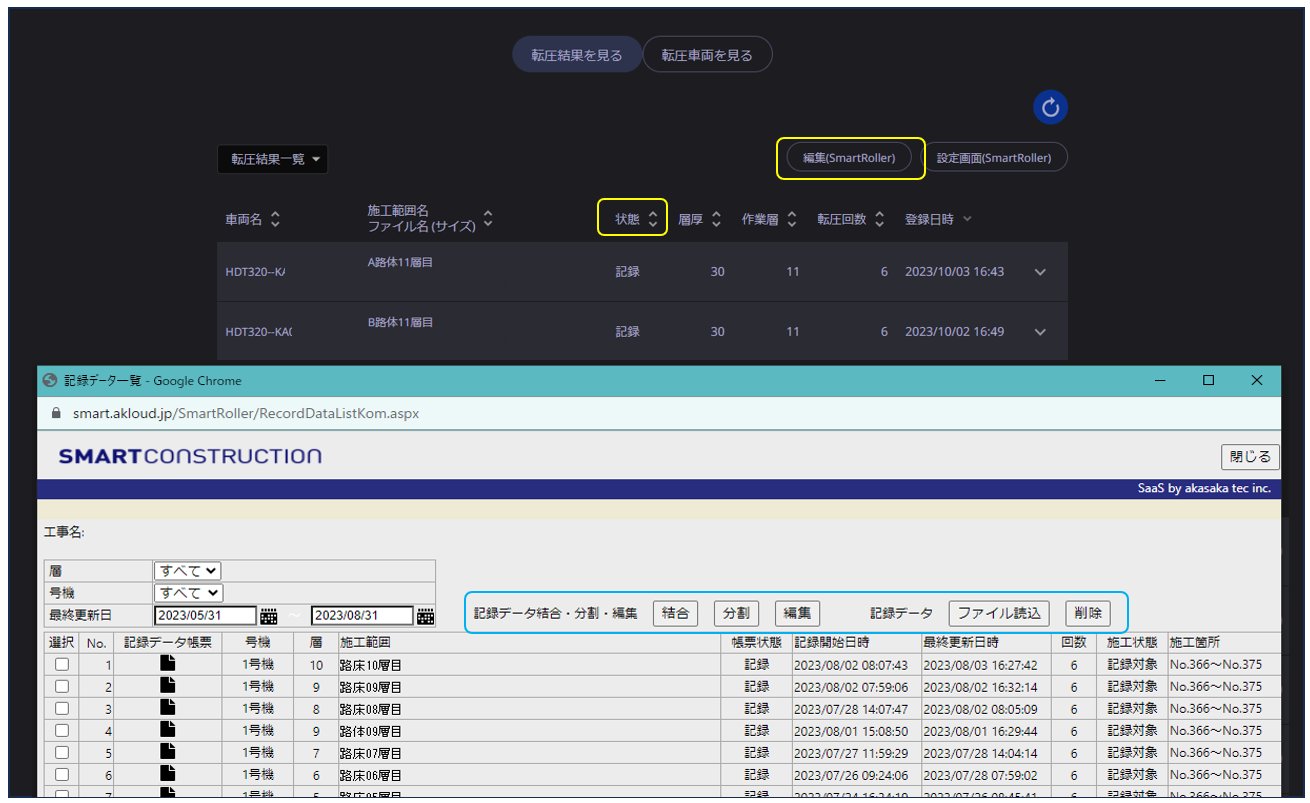Expand the B路体11層目 row chevron
This screenshot has width=1310, height=803.
pos(1040,332)
